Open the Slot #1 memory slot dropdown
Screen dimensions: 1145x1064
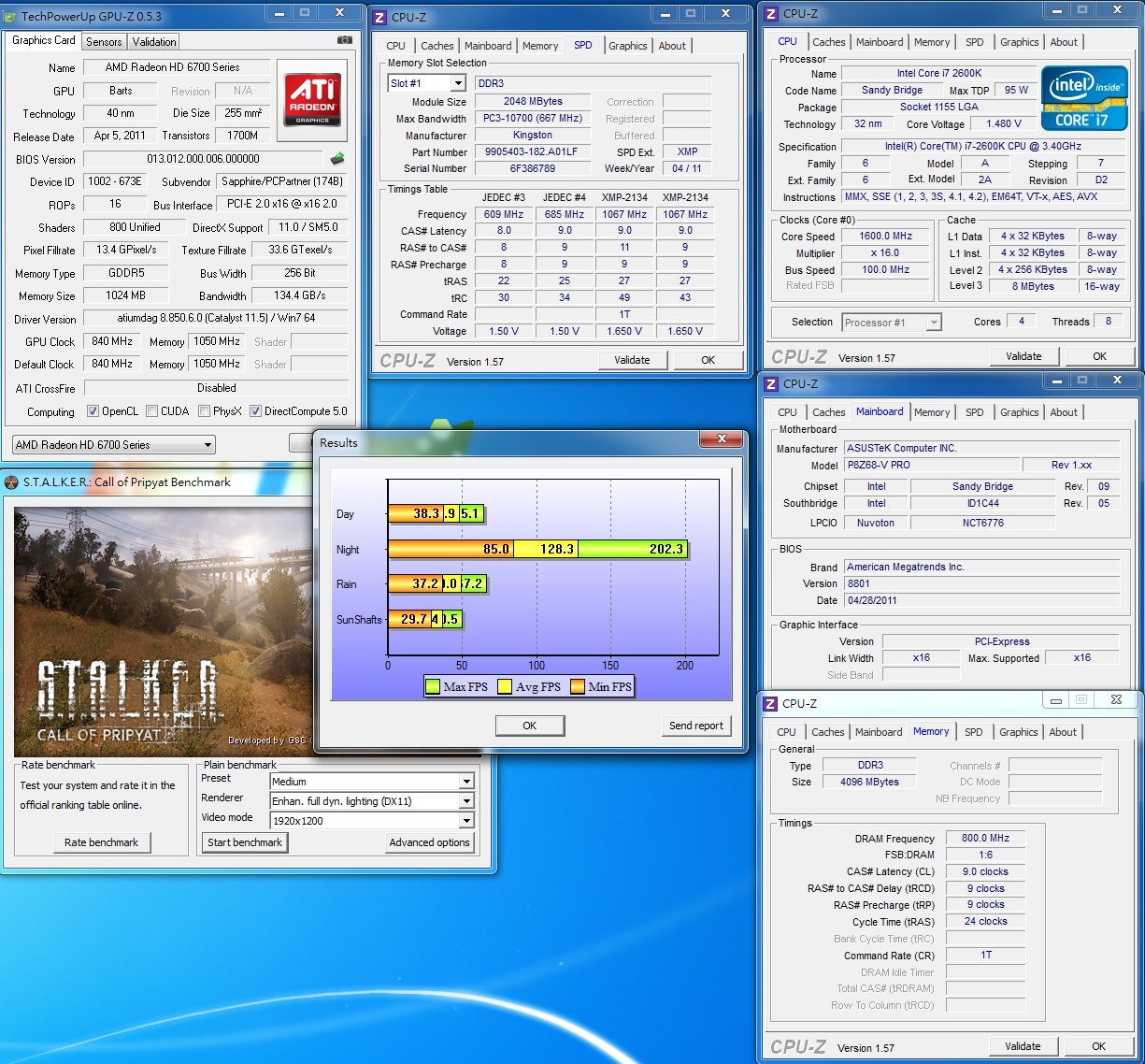click(458, 83)
